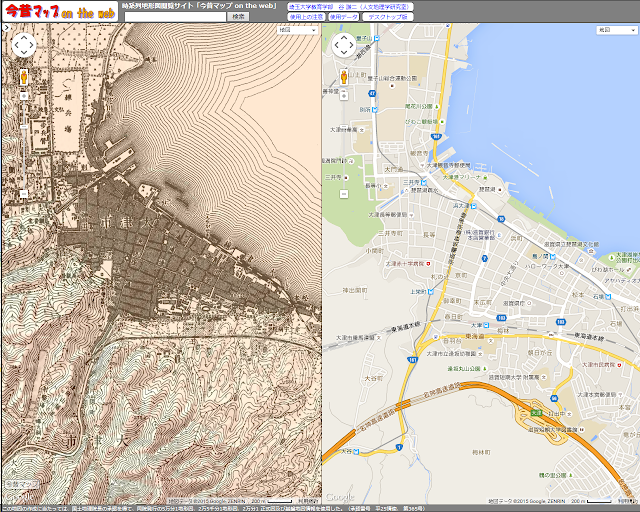Pan the Google map downward with arrow
Image resolution: width=640 pixels, height=512 pixels.
point(344,52)
